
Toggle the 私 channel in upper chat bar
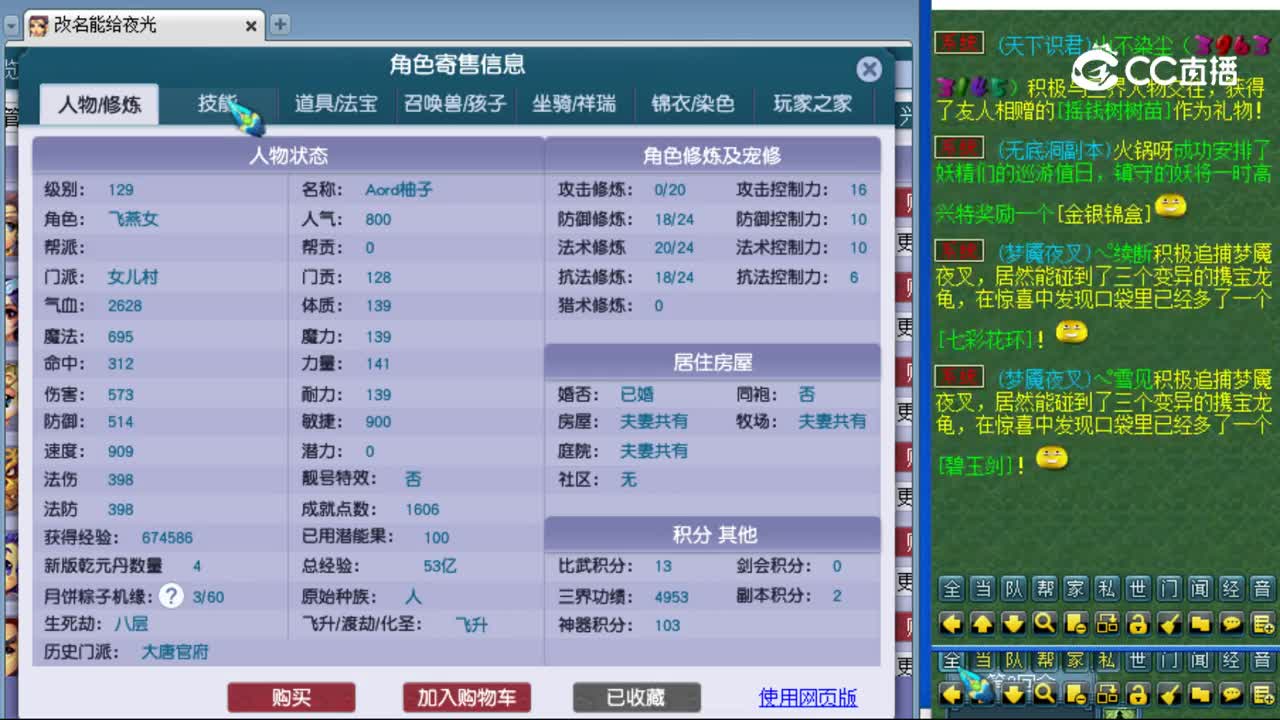(x=1107, y=588)
